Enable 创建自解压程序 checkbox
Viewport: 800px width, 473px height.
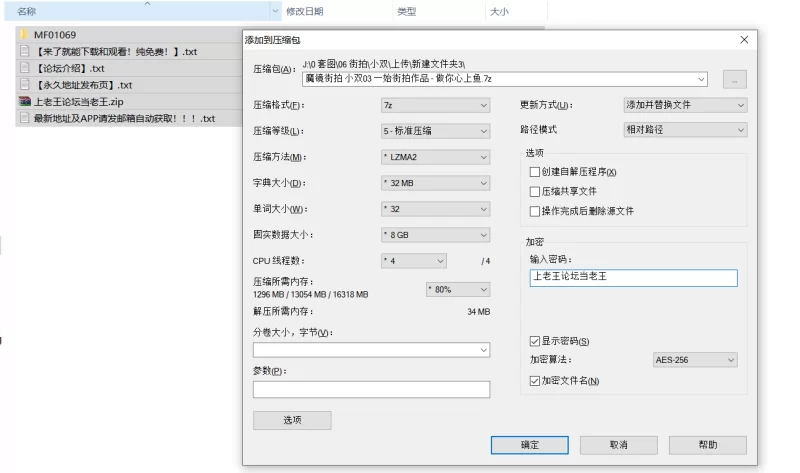coord(535,172)
